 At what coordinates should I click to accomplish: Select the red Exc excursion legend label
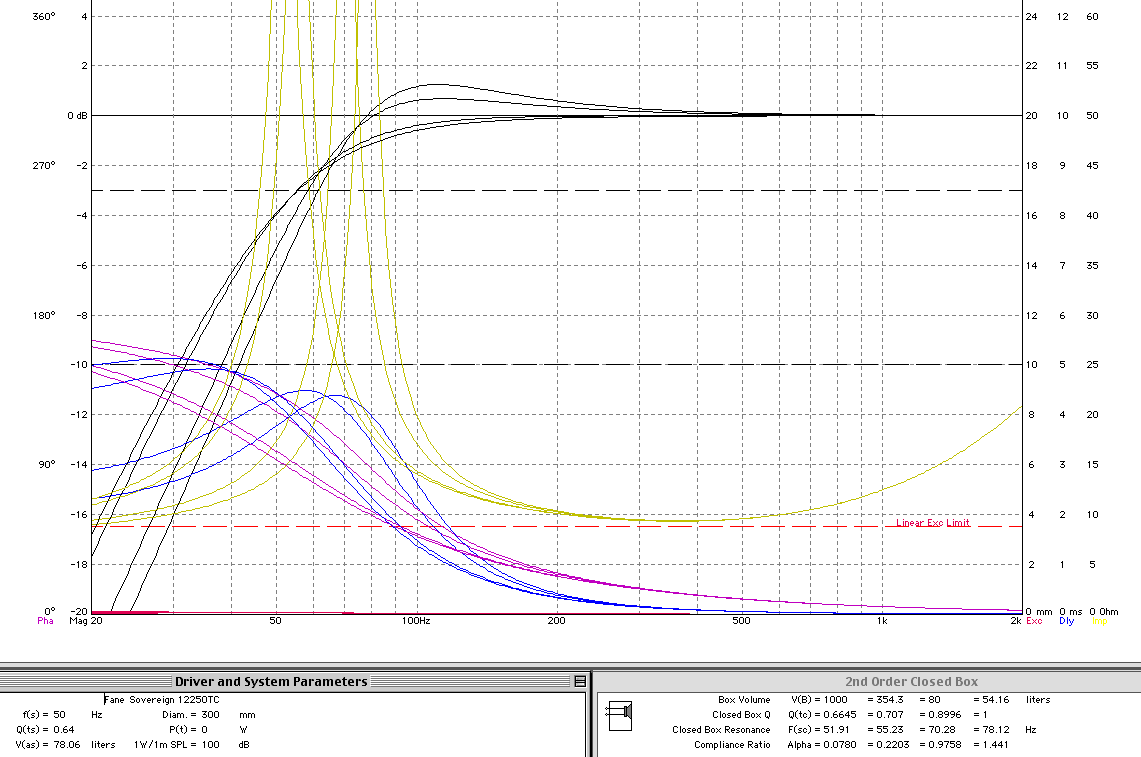[x=1034, y=621]
